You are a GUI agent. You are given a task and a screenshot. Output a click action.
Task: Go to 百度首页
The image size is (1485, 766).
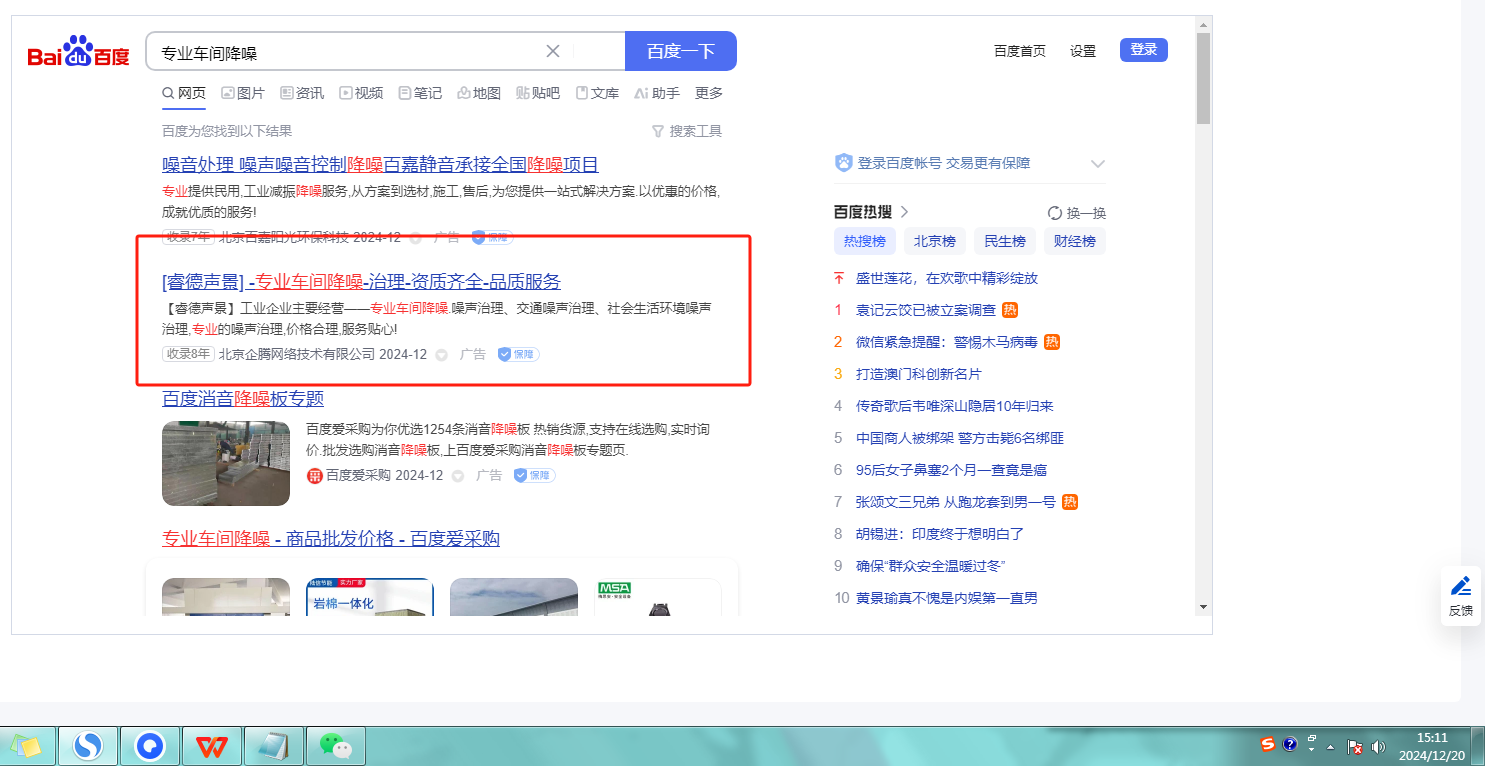[x=1020, y=51]
